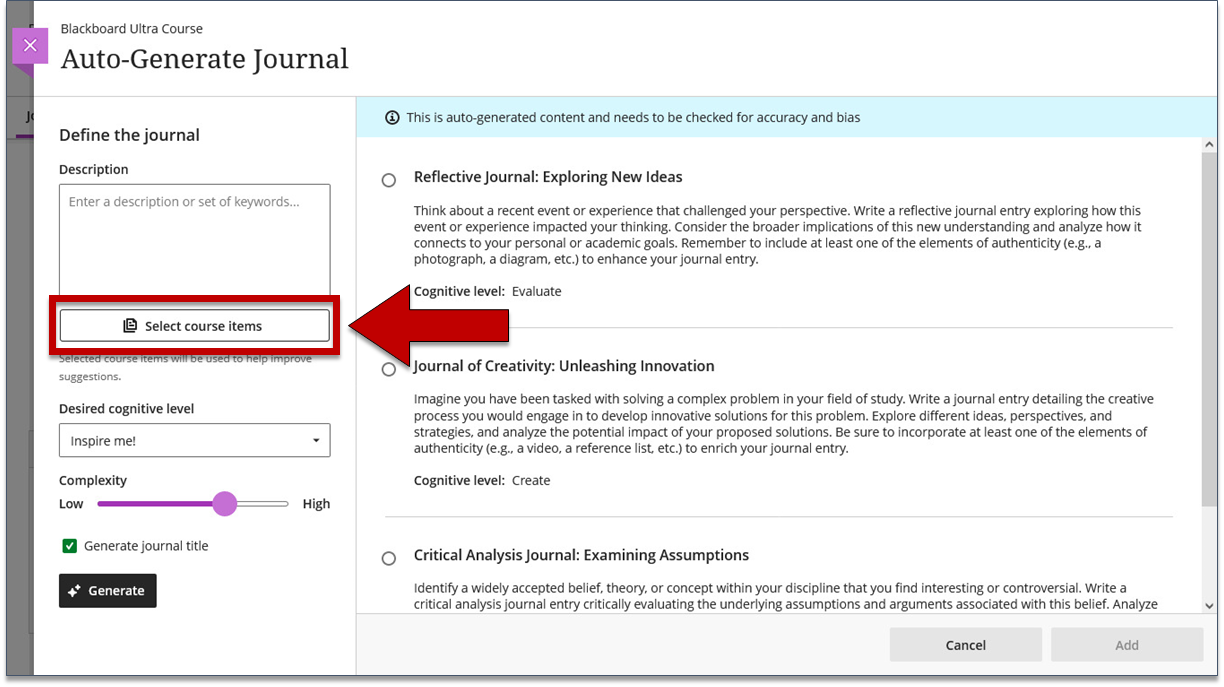The height and width of the screenshot is (687, 1224).
Task: Click 'Cognitive level: Evaluate' text
Action: click(488, 292)
